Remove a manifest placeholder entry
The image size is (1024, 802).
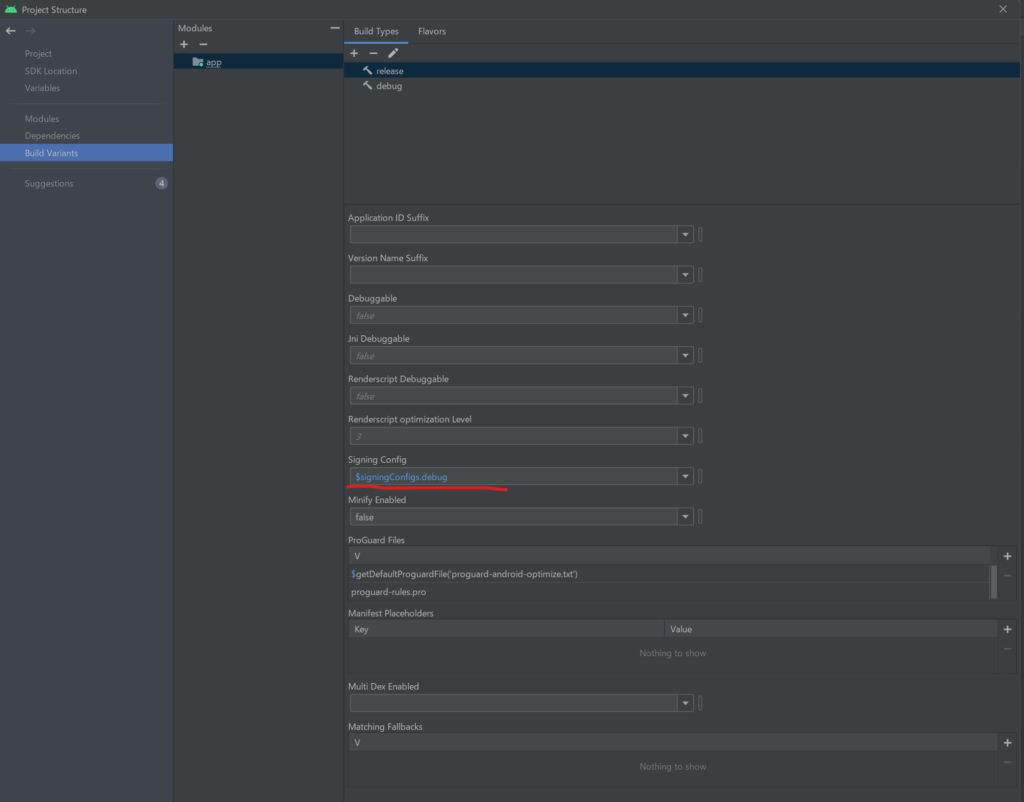click(1007, 649)
